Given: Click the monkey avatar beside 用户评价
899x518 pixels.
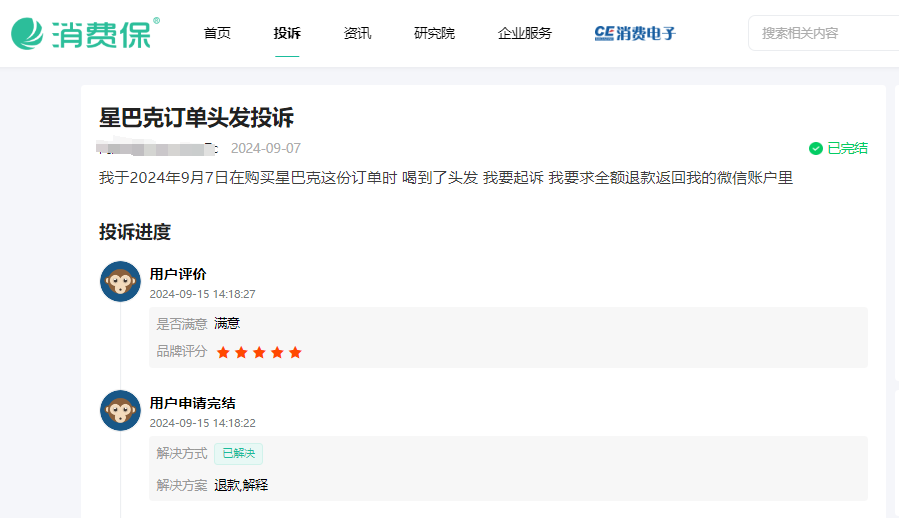Looking at the screenshot, I should (x=120, y=282).
